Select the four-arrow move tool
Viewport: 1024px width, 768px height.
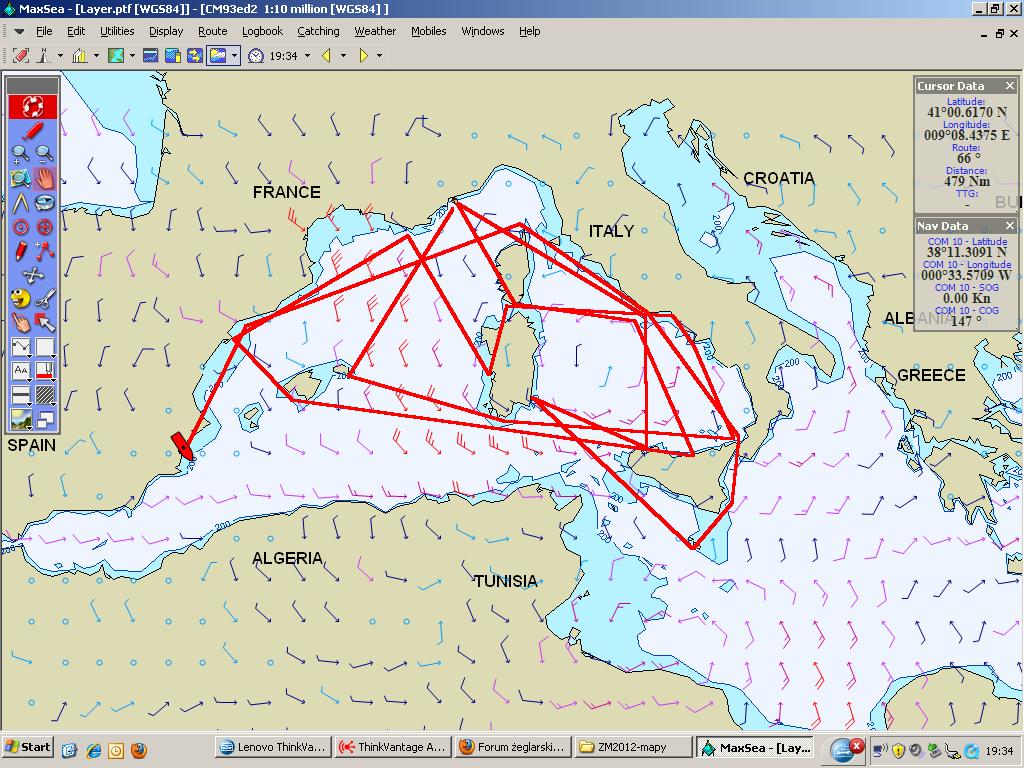pyautogui.click(x=33, y=275)
